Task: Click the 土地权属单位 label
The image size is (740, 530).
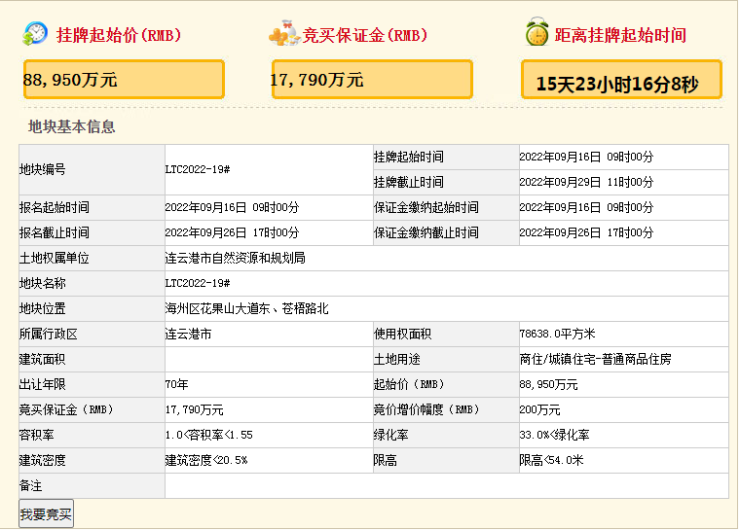Action: (x=54, y=258)
